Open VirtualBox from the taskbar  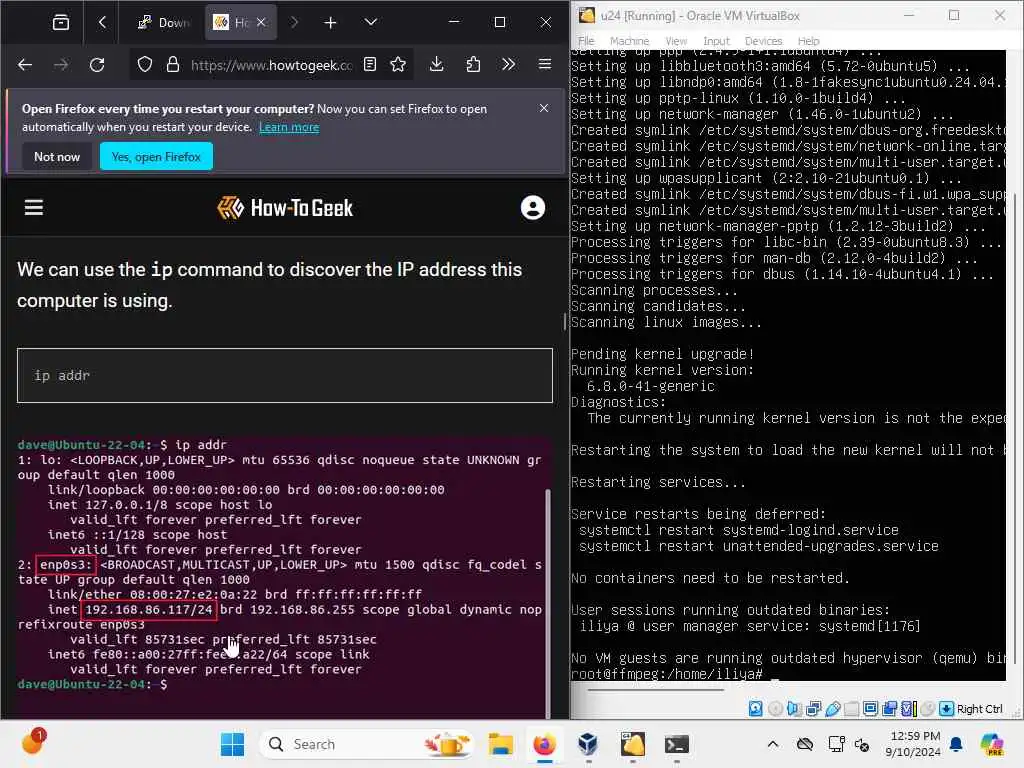tap(588, 744)
